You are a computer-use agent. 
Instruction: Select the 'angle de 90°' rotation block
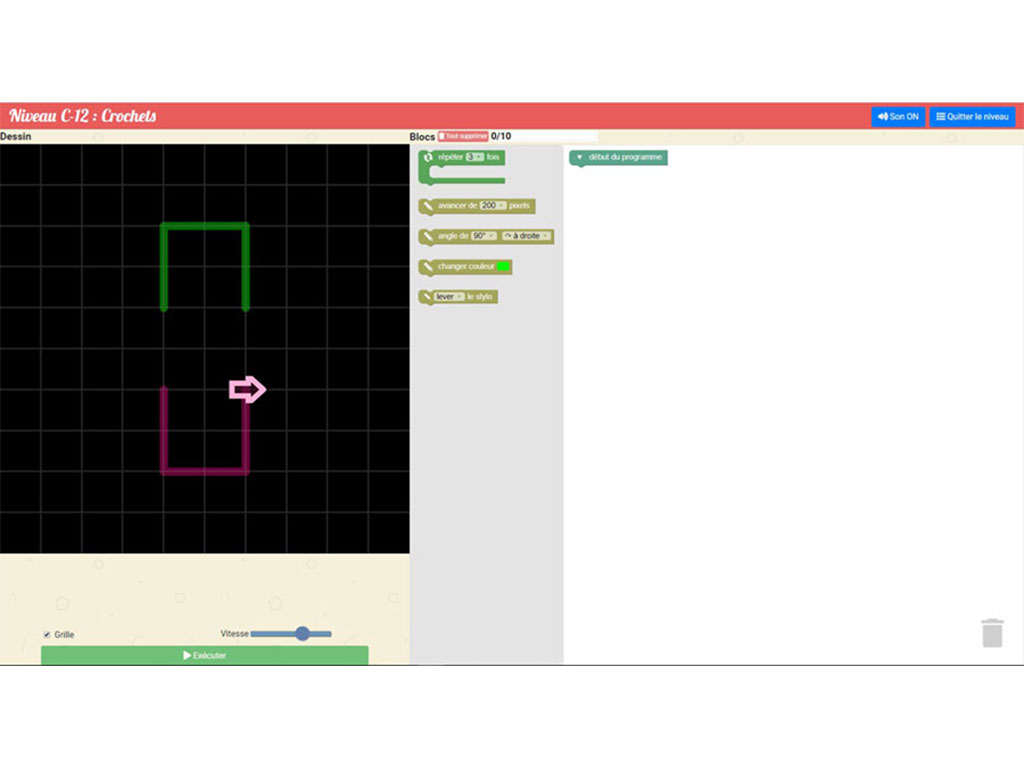(x=450, y=236)
